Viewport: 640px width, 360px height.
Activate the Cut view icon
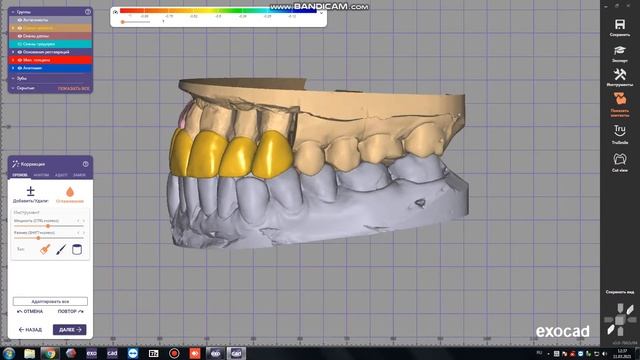(620, 159)
